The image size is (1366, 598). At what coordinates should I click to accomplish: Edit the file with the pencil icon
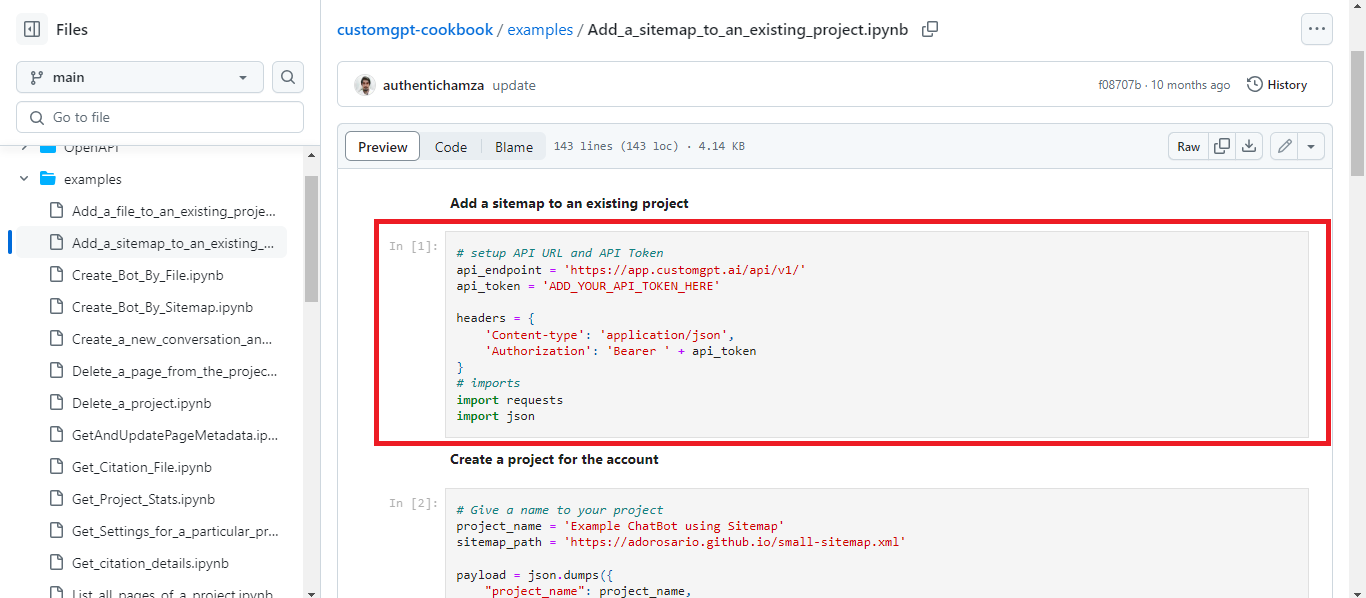click(x=1285, y=146)
